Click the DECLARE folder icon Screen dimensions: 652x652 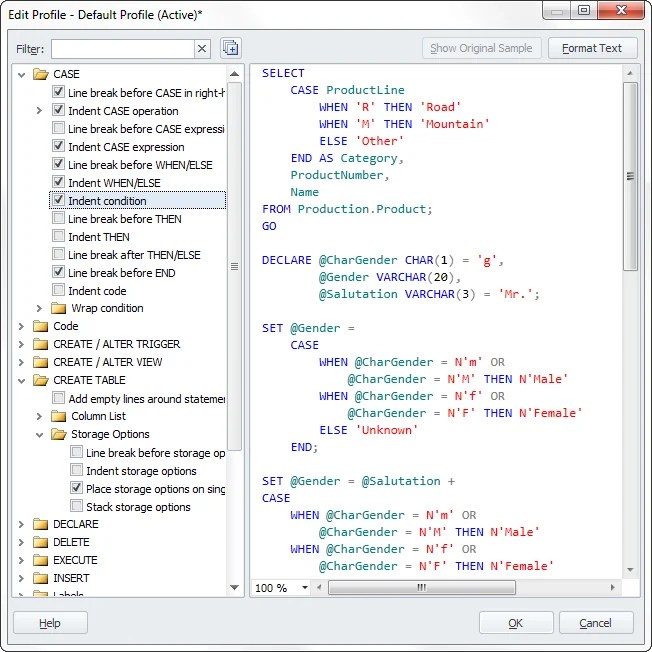40,524
